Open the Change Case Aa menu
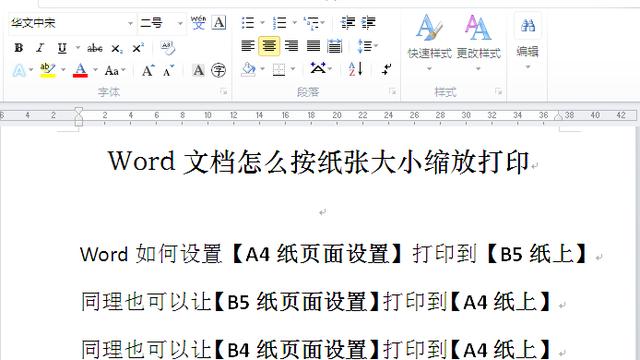The height and width of the screenshot is (360, 640). point(112,71)
